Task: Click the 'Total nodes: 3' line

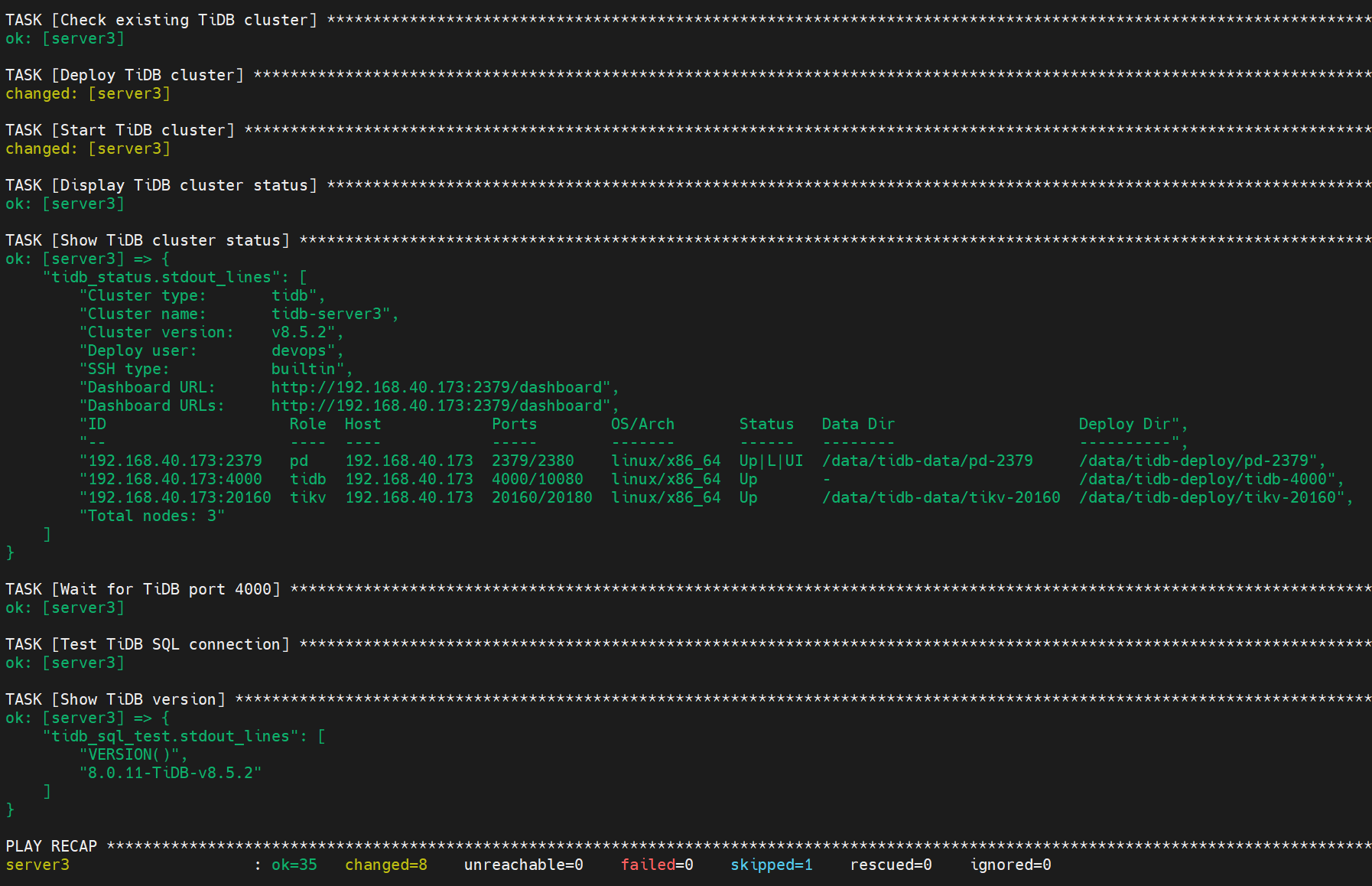Action: pos(152,516)
